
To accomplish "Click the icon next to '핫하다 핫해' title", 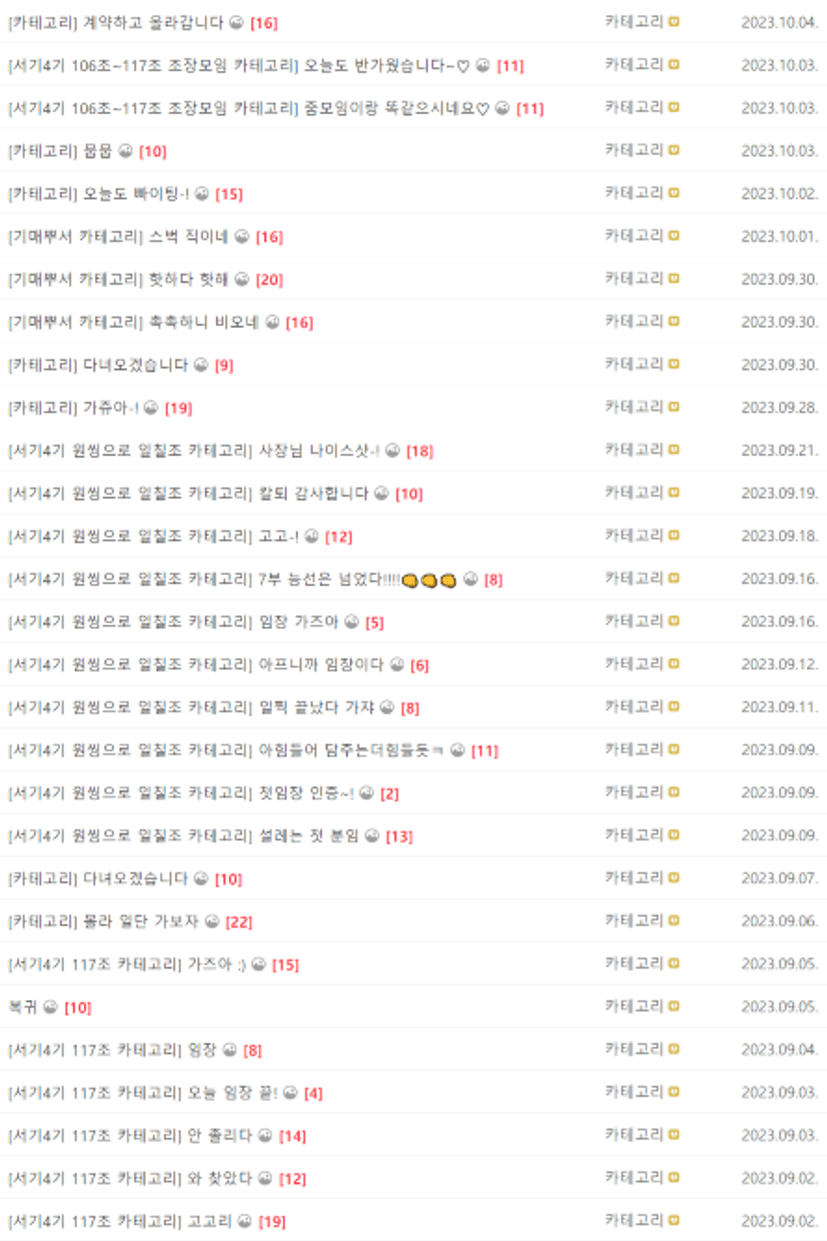I will (242, 279).
